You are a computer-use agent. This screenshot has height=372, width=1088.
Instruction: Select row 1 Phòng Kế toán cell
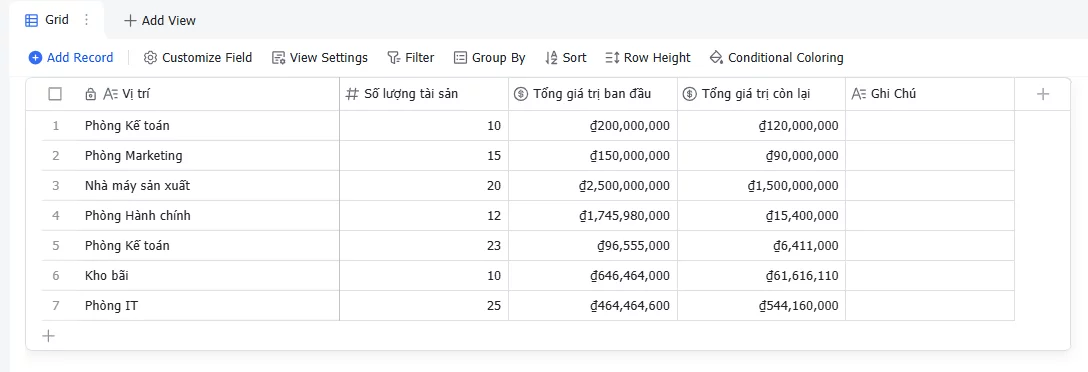(x=207, y=126)
